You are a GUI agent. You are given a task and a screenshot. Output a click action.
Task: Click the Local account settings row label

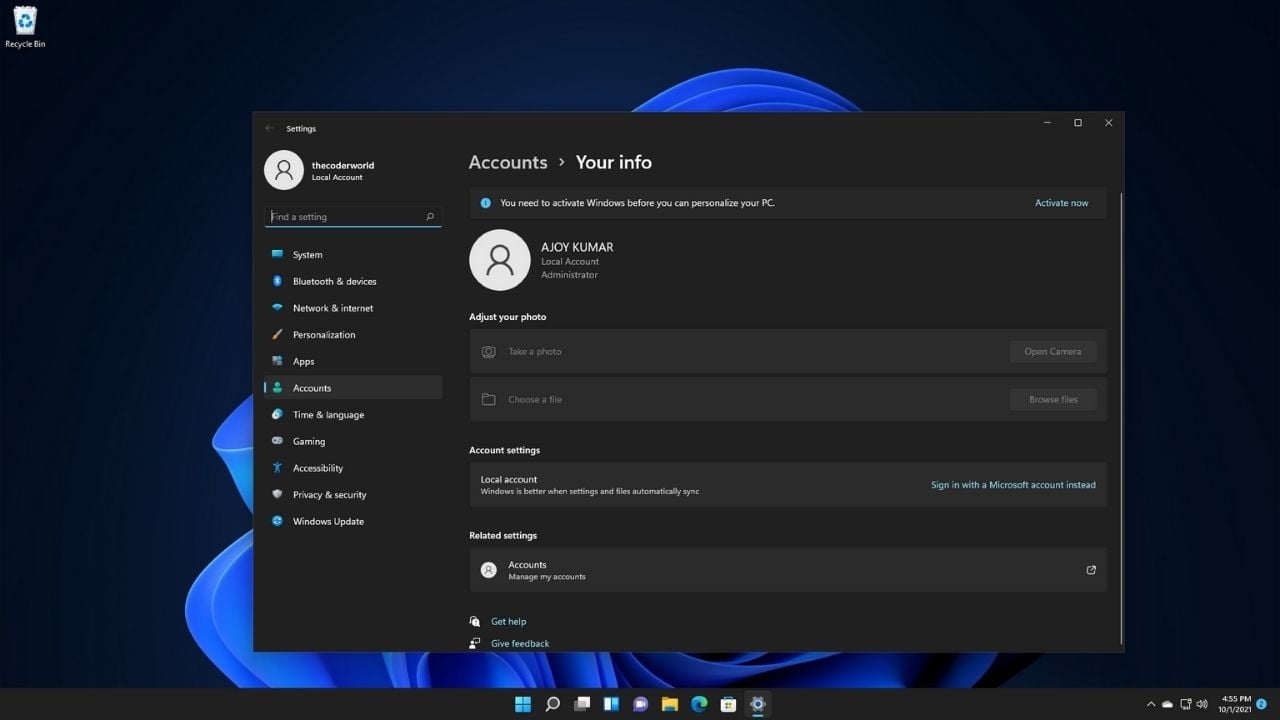tap(509, 479)
